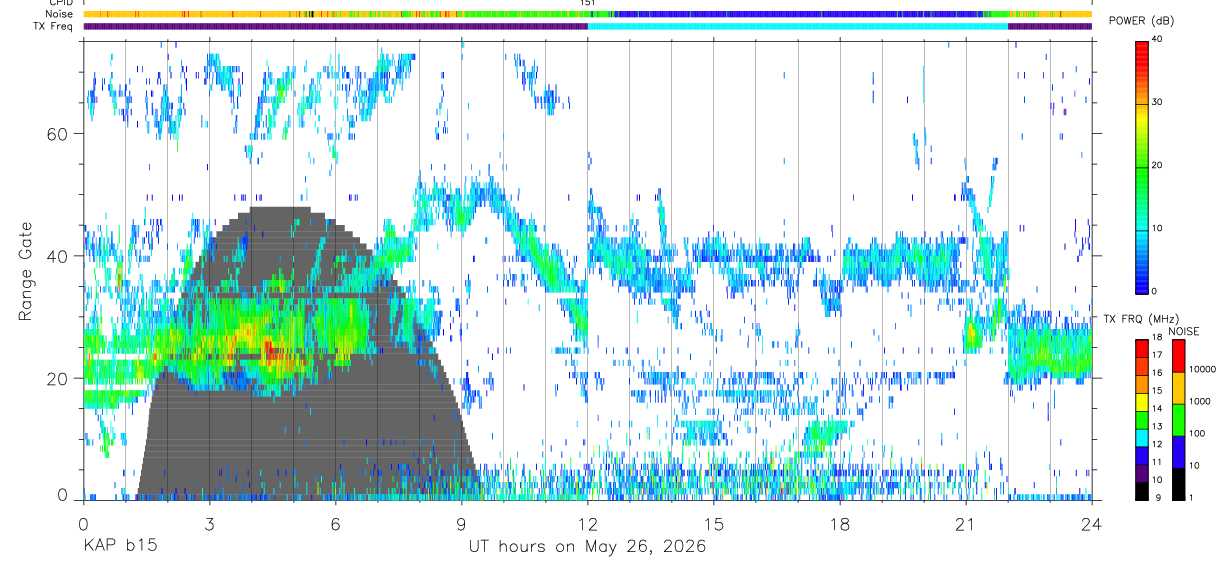
Task: Click the 20 dB tick on power scale
Action: coord(1157,165)
